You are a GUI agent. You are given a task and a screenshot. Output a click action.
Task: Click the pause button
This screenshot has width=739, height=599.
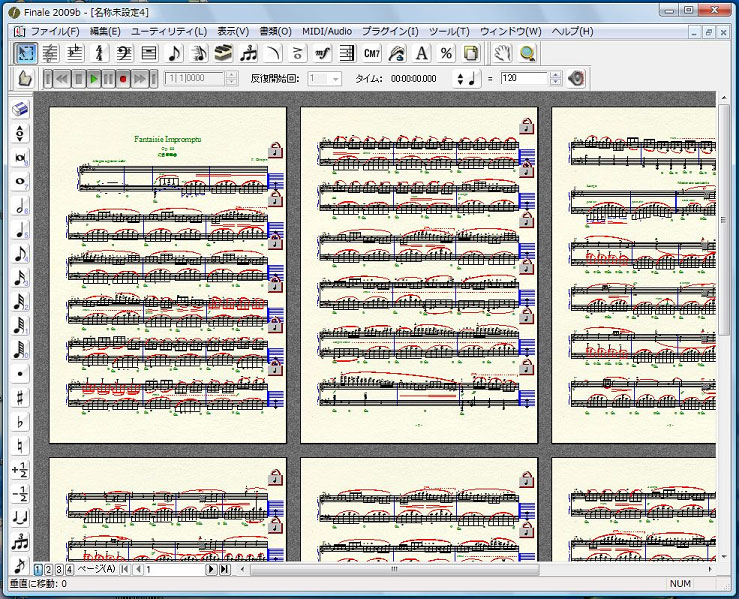(108, 79)
